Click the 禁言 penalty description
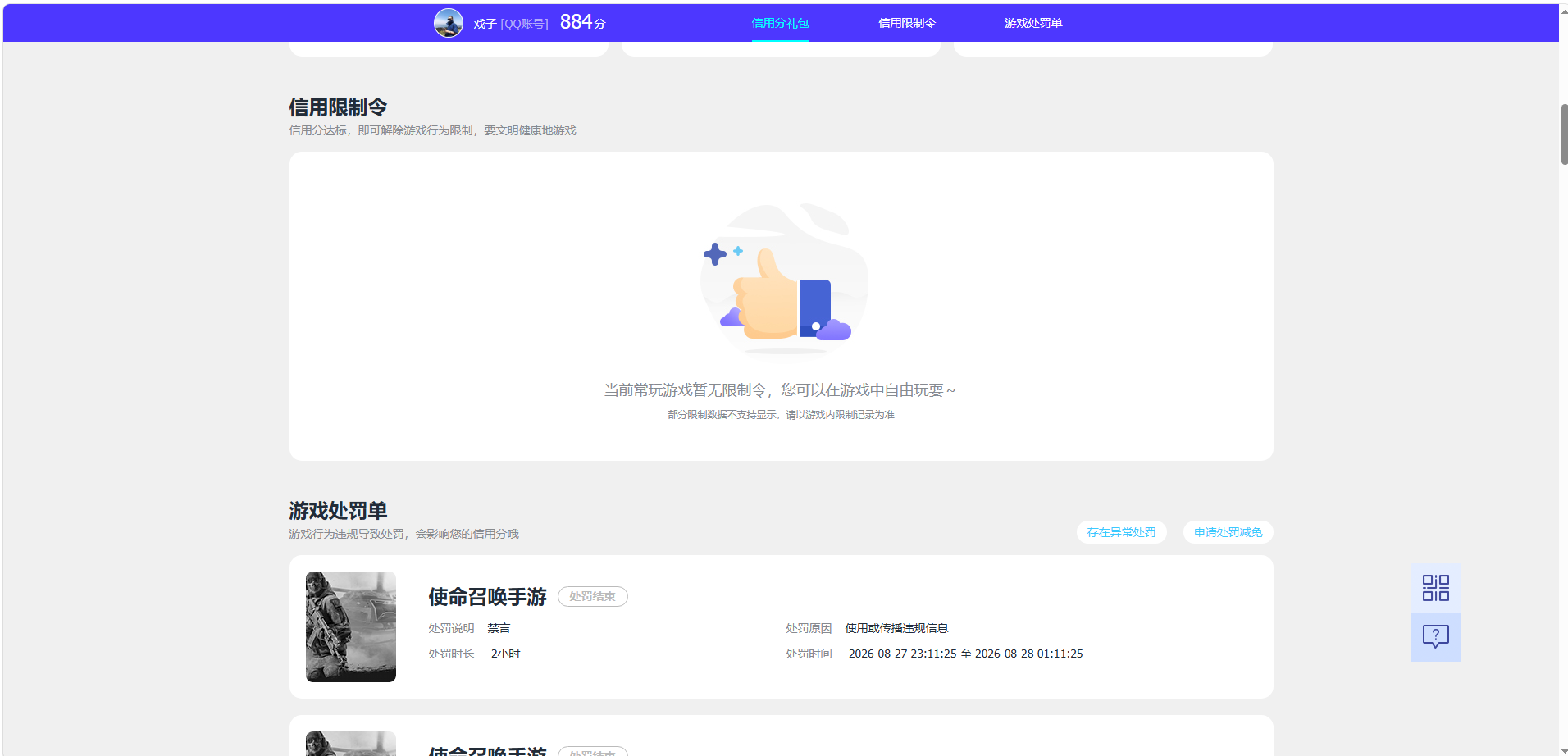The height and width of the screenshot is (756, 1568). pyautogui.click(x=499, y=628)
